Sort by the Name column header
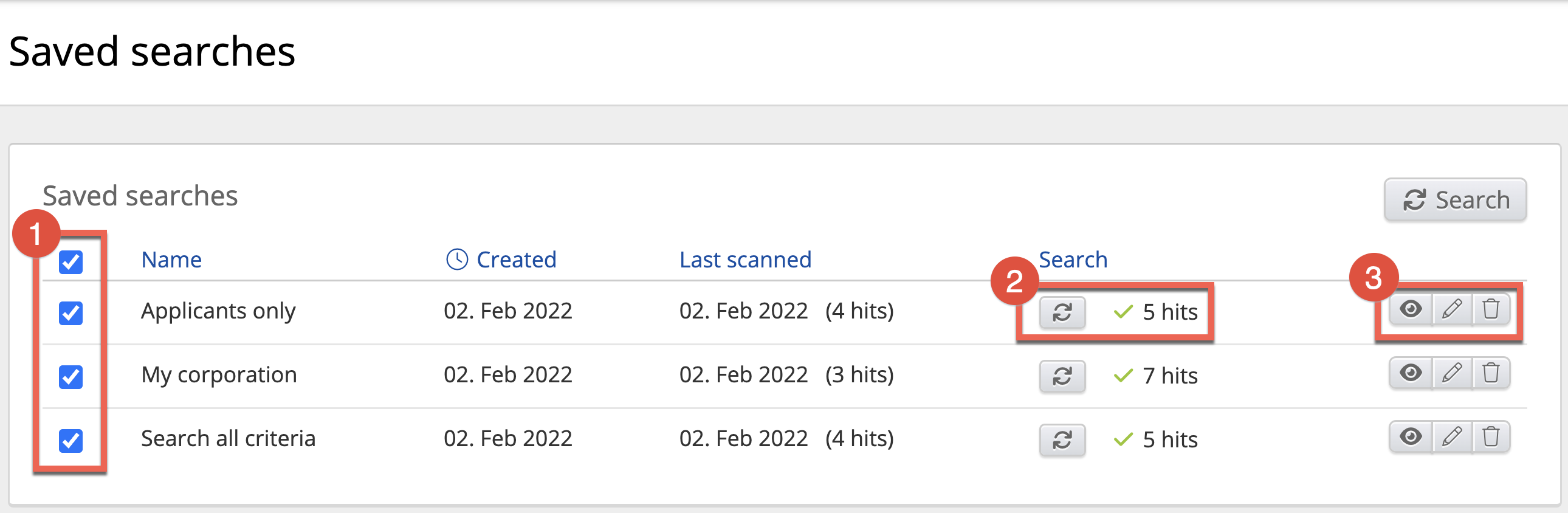 point(171,260)
